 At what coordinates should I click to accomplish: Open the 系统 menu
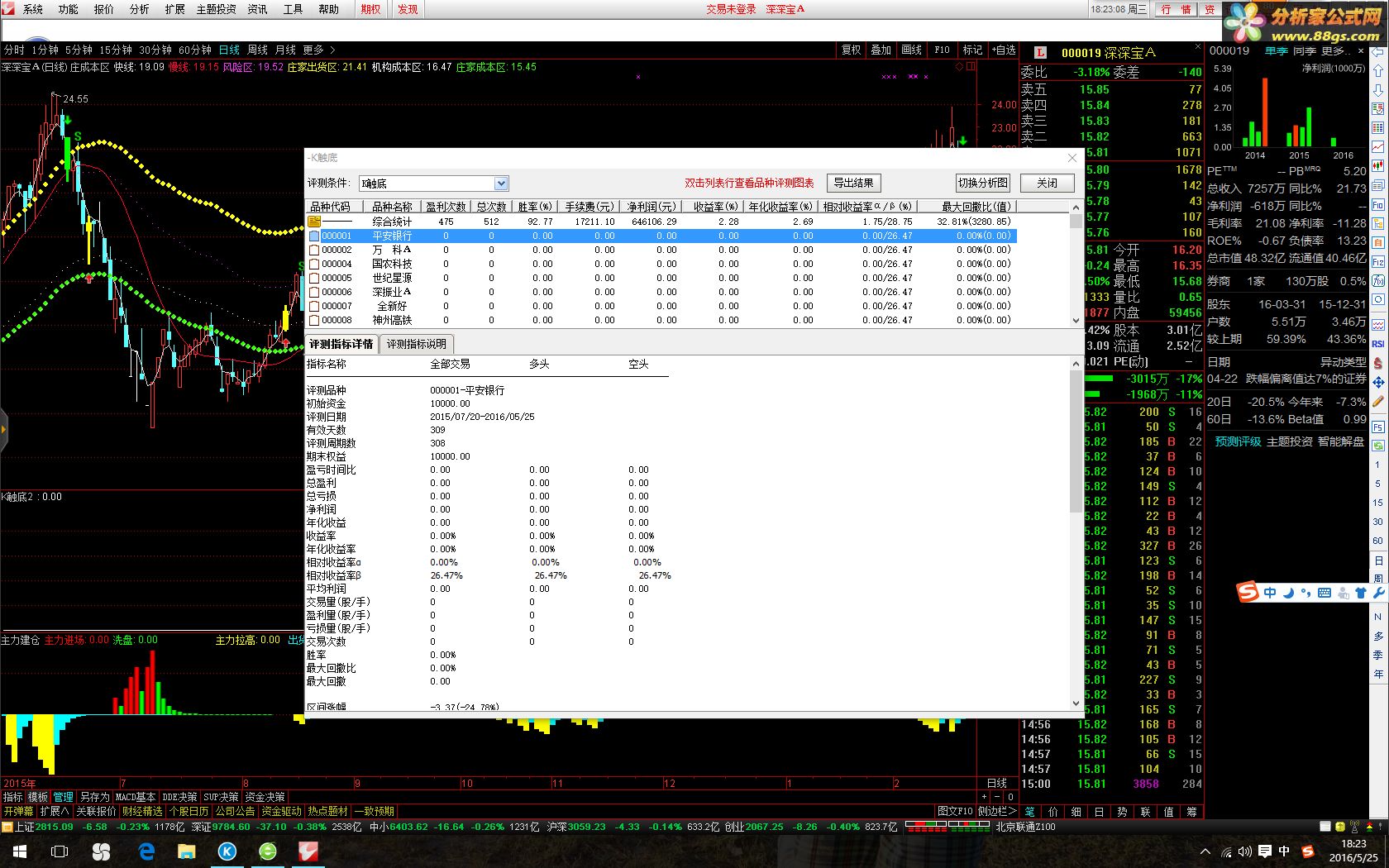coord(33,9)
